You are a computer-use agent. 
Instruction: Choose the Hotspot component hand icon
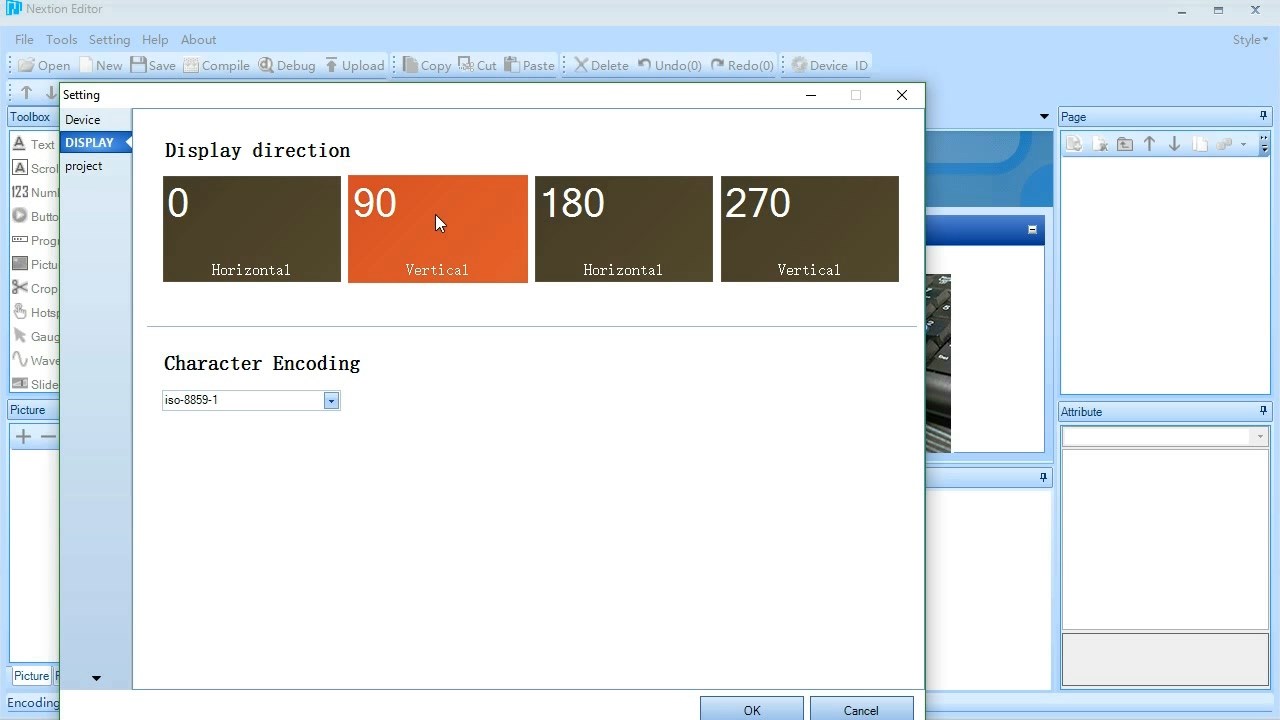(20, 312)
